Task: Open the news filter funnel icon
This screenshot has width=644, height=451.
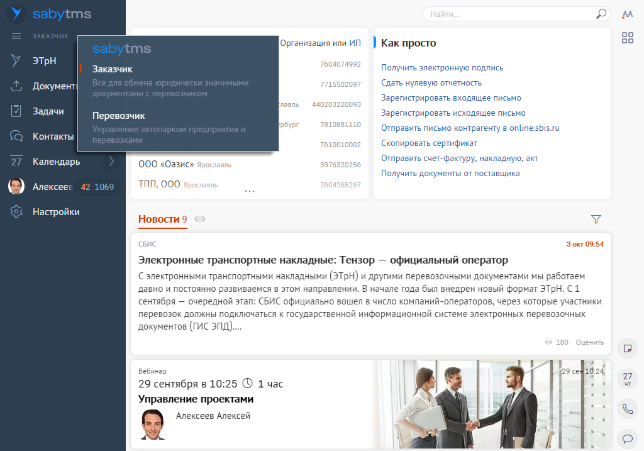Action: point(596,219)
